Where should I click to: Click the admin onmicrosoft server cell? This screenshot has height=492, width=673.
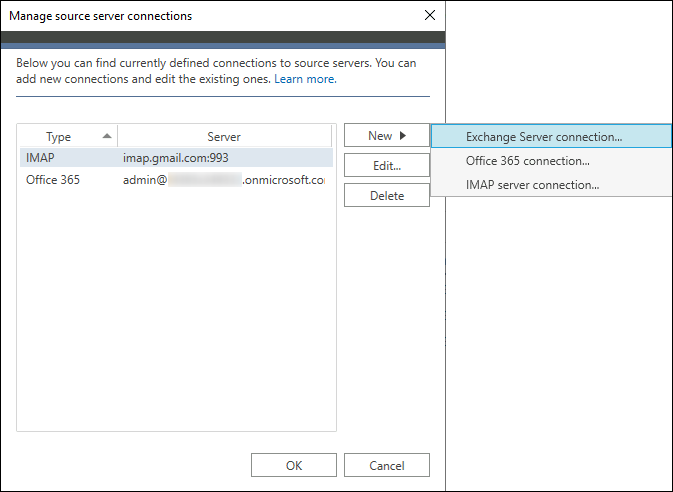(x=224, y=179)
